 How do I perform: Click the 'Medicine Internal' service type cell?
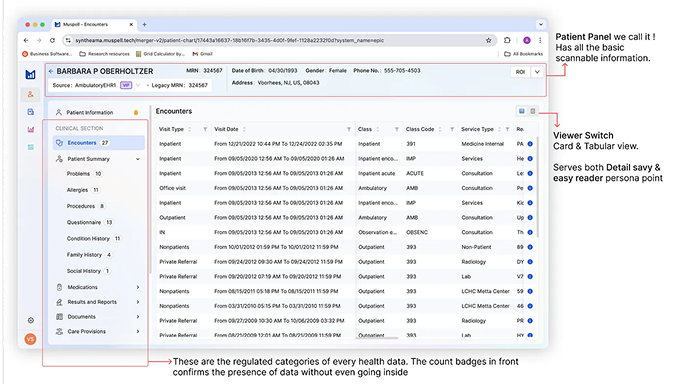point(482,144)
